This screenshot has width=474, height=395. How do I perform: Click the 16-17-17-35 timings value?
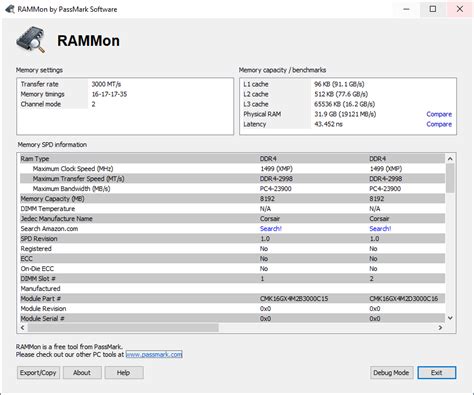pos(109,94)
